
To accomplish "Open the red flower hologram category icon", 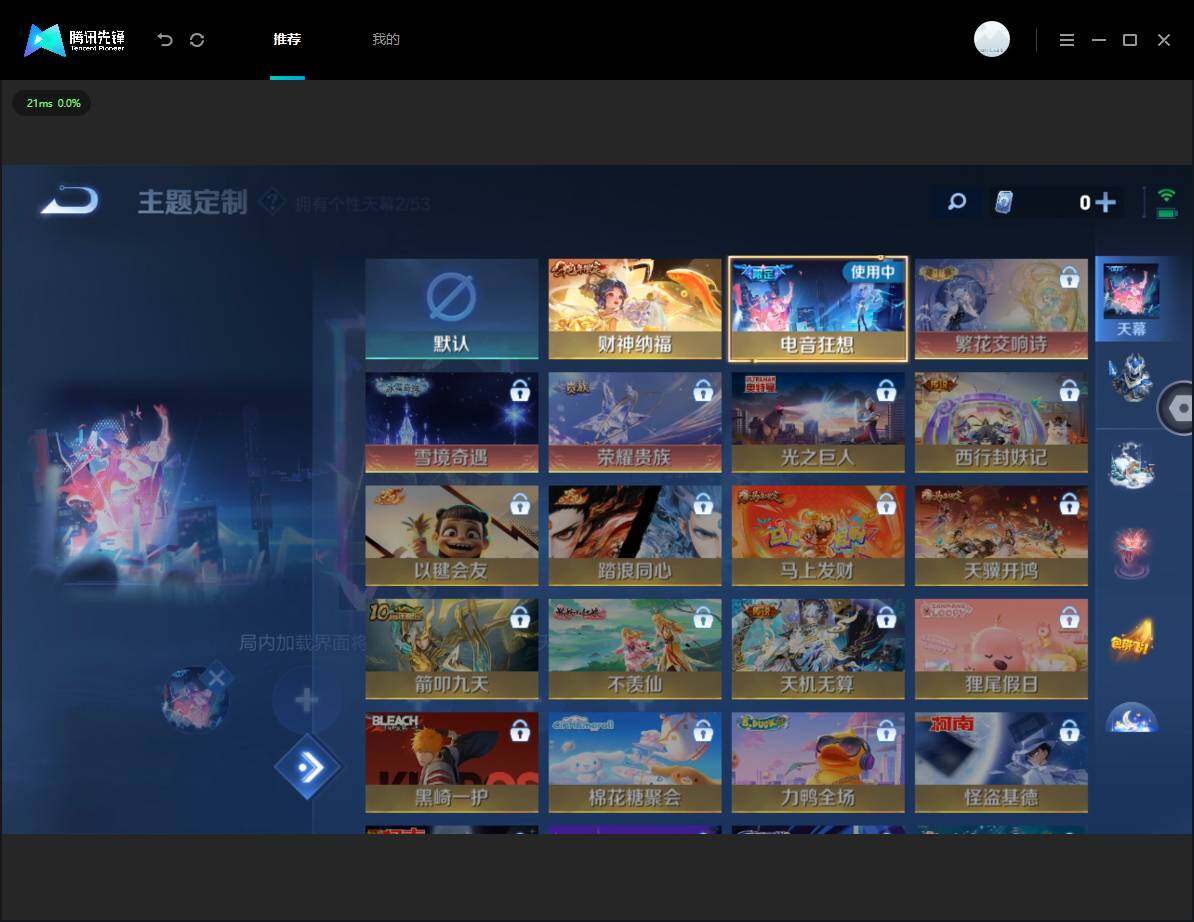I will tap(1131, 553).
